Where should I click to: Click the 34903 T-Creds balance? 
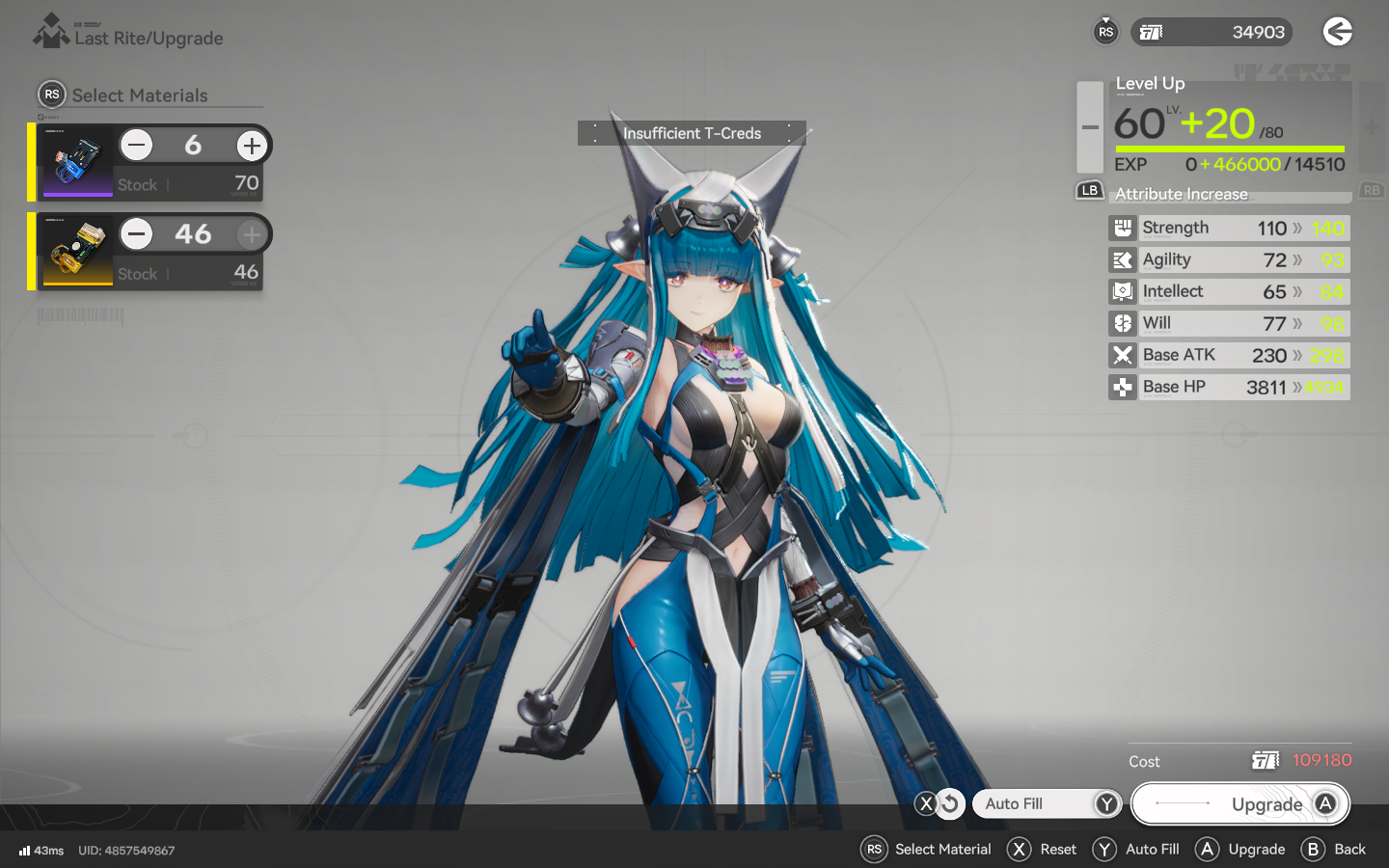[x=1258, y=32]
